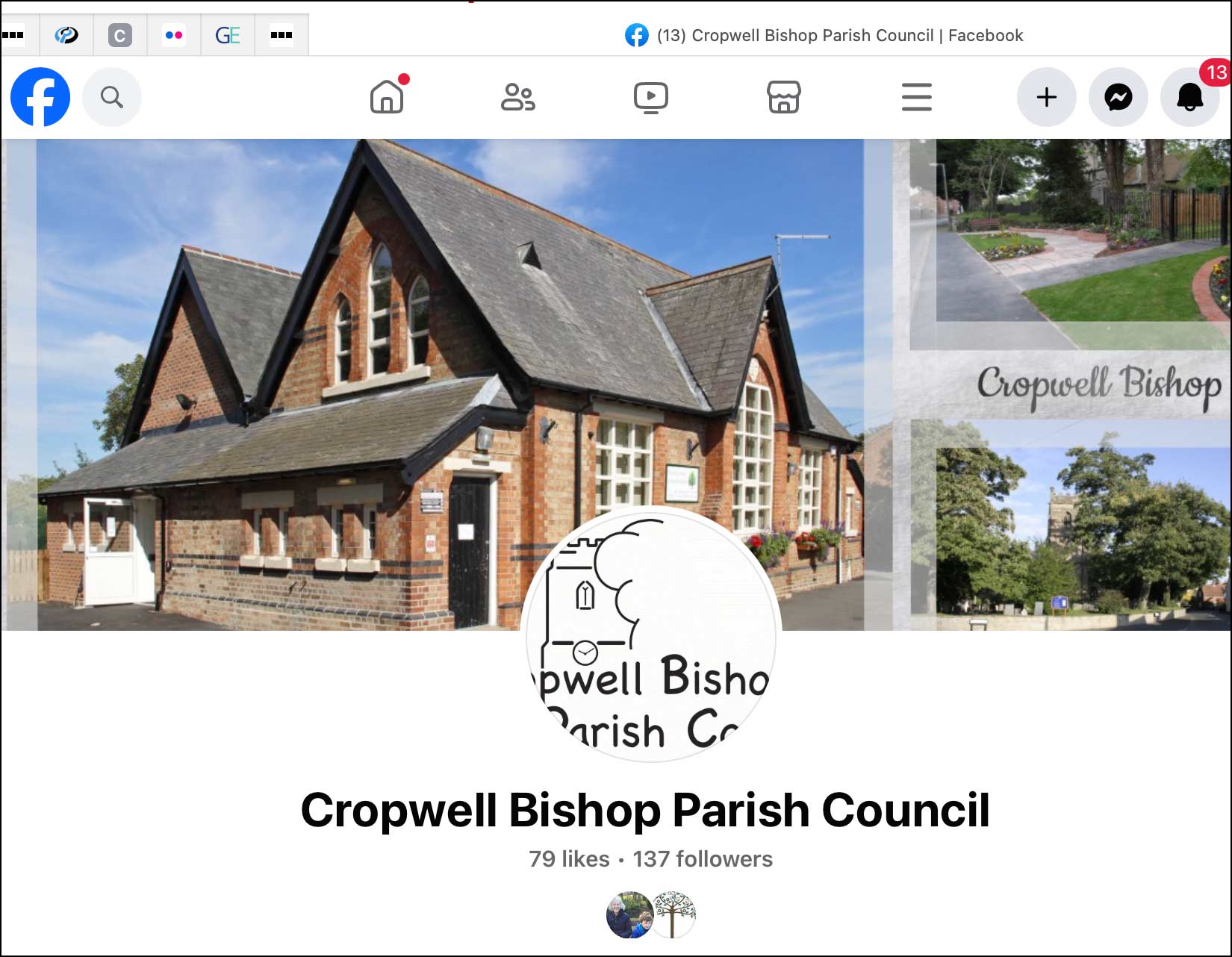Select the pinned Flickr browser tab
The width and height of the screenshot is (1232, 957).
(174, 34)
